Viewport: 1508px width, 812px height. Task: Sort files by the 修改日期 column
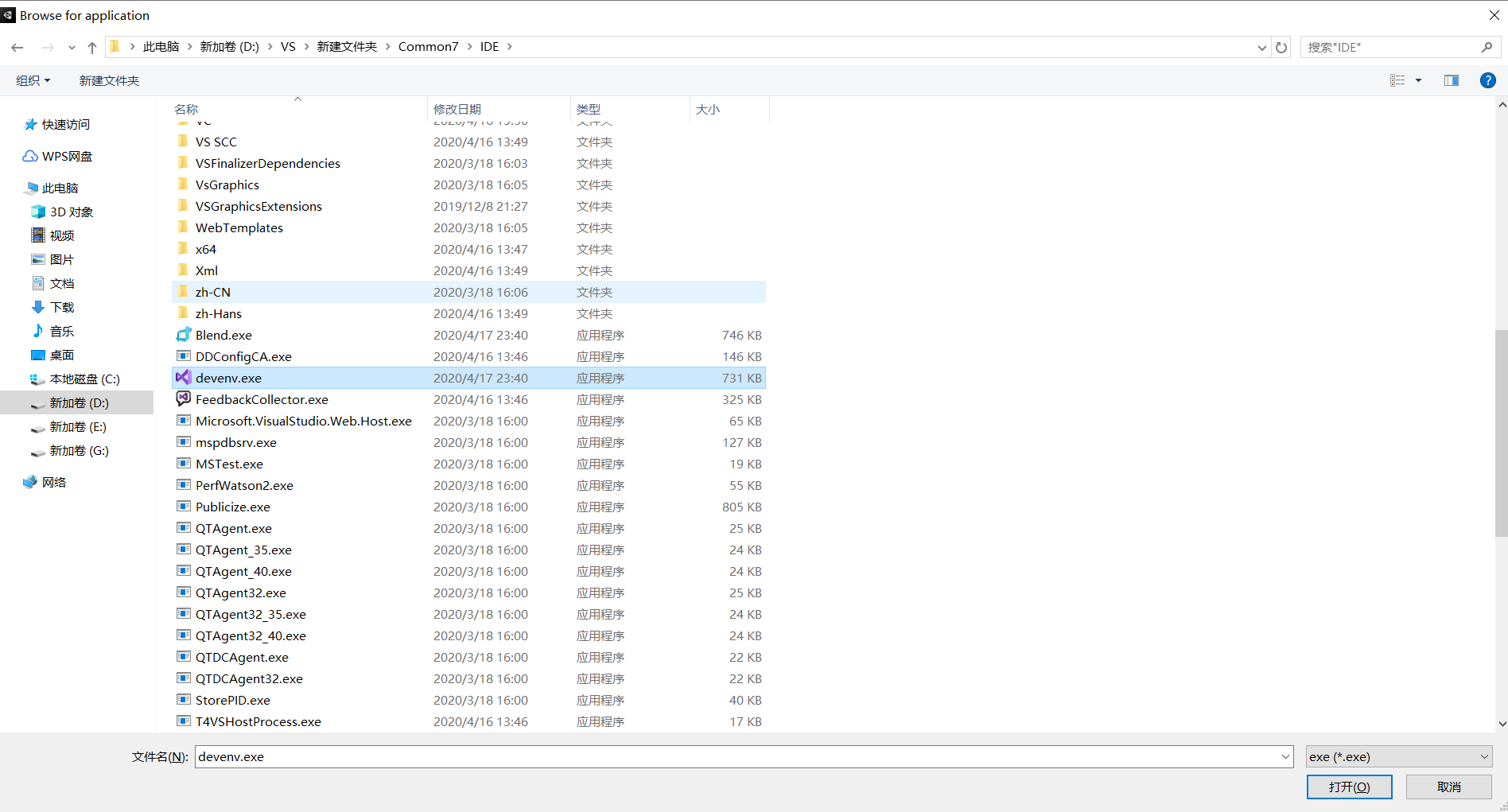(458, 109)
